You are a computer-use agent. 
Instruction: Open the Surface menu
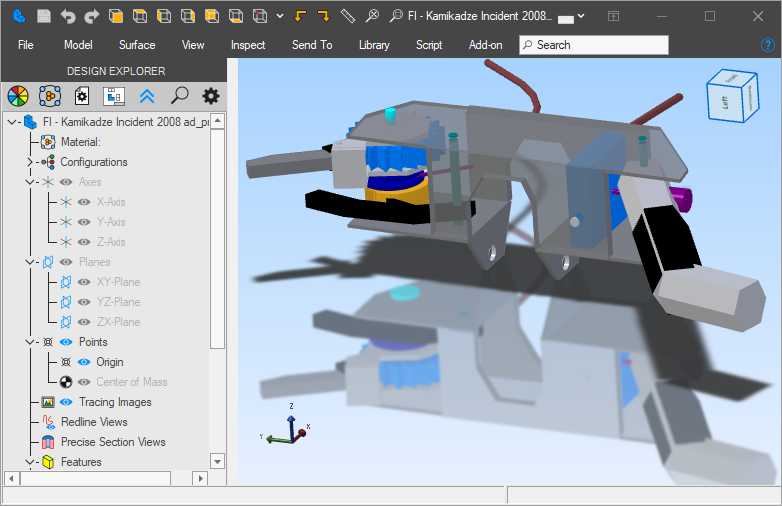click(x=137, y=45)
